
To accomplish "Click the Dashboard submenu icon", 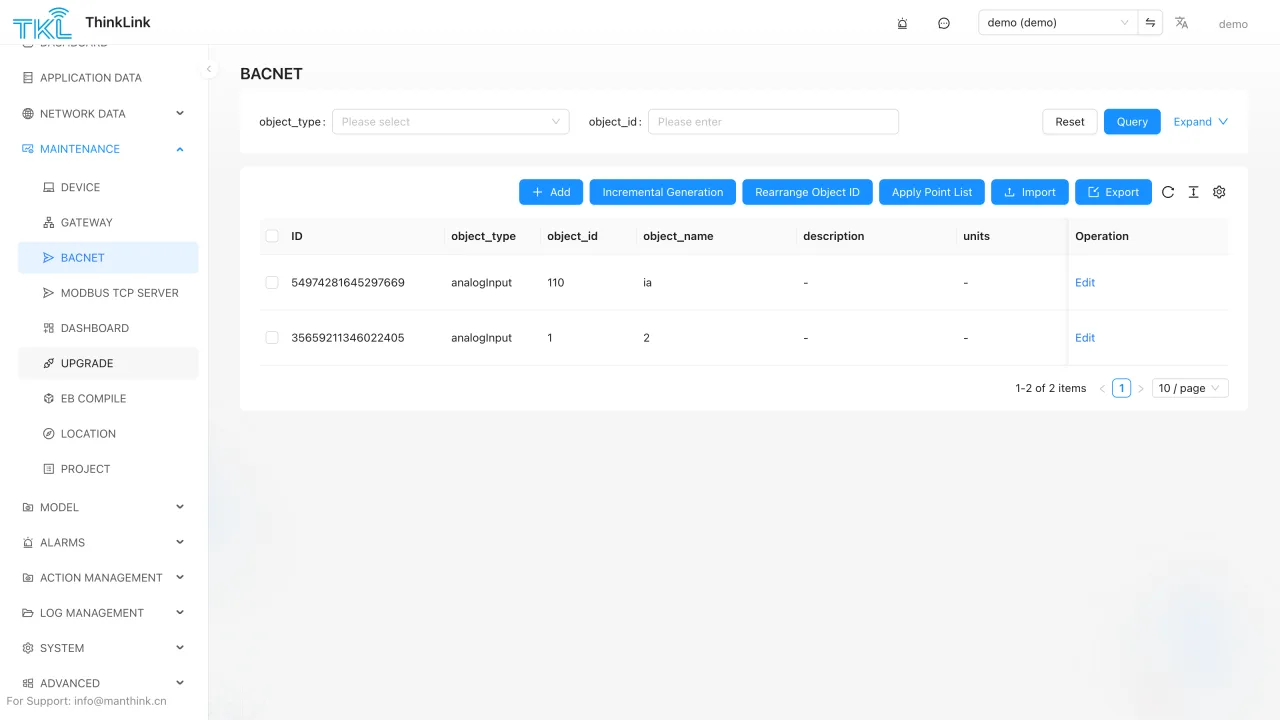I will [49, 328].
